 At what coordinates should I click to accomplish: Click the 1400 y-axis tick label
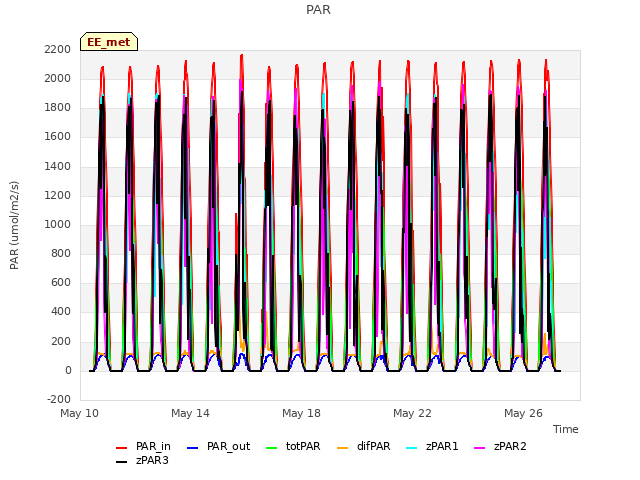pos(58,166)
